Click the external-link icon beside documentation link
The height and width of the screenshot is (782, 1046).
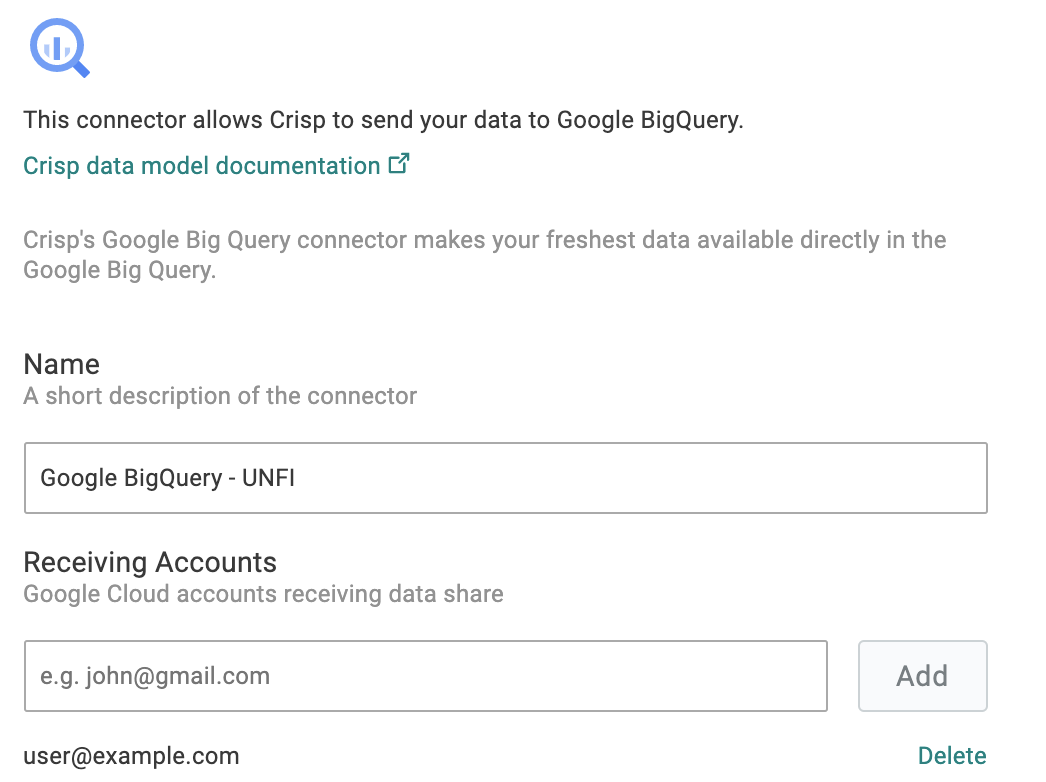399,163
